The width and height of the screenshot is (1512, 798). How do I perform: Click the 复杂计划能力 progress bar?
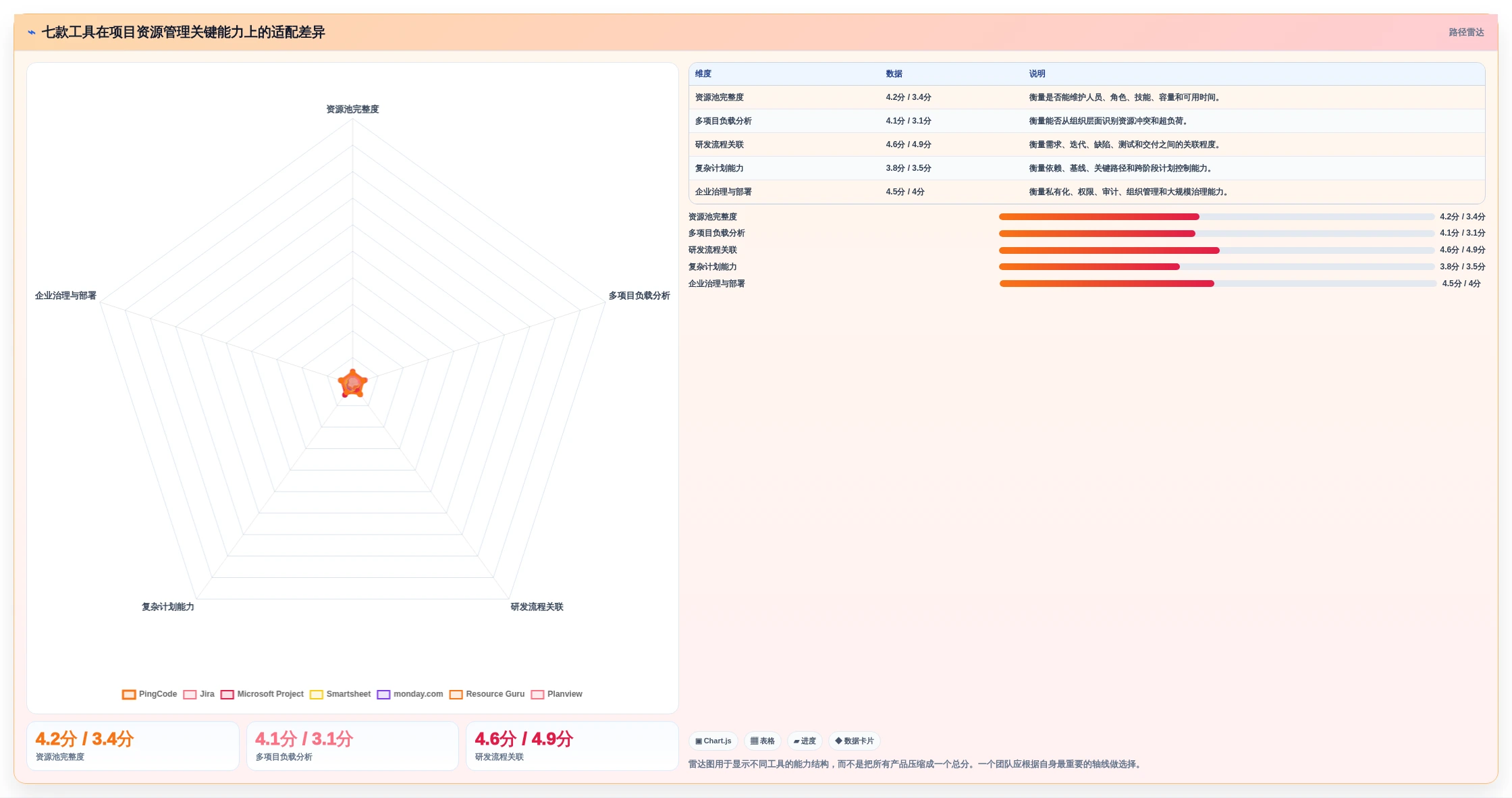click(1216, 267)
